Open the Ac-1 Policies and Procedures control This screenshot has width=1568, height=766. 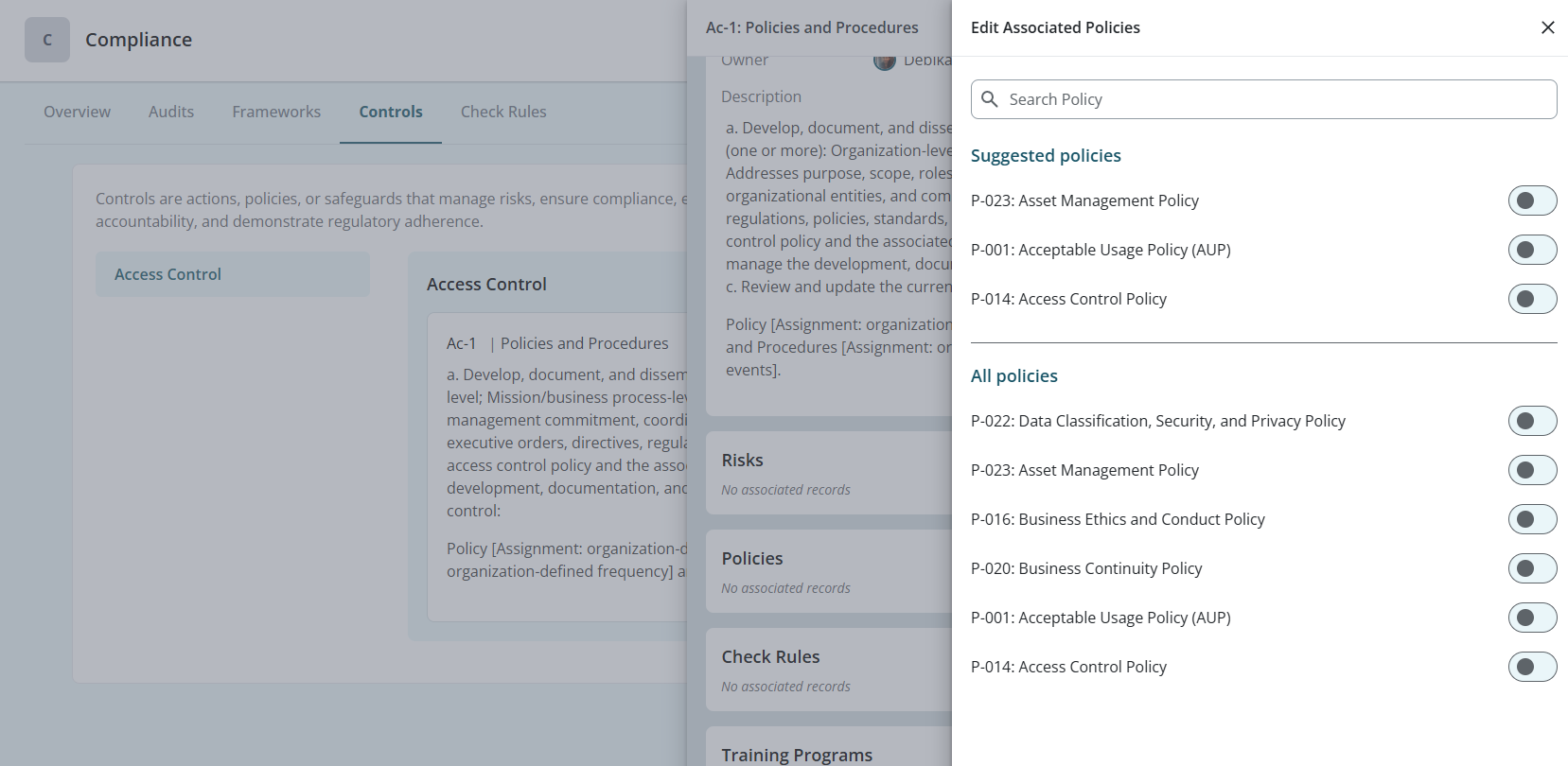tap(557, 343)
